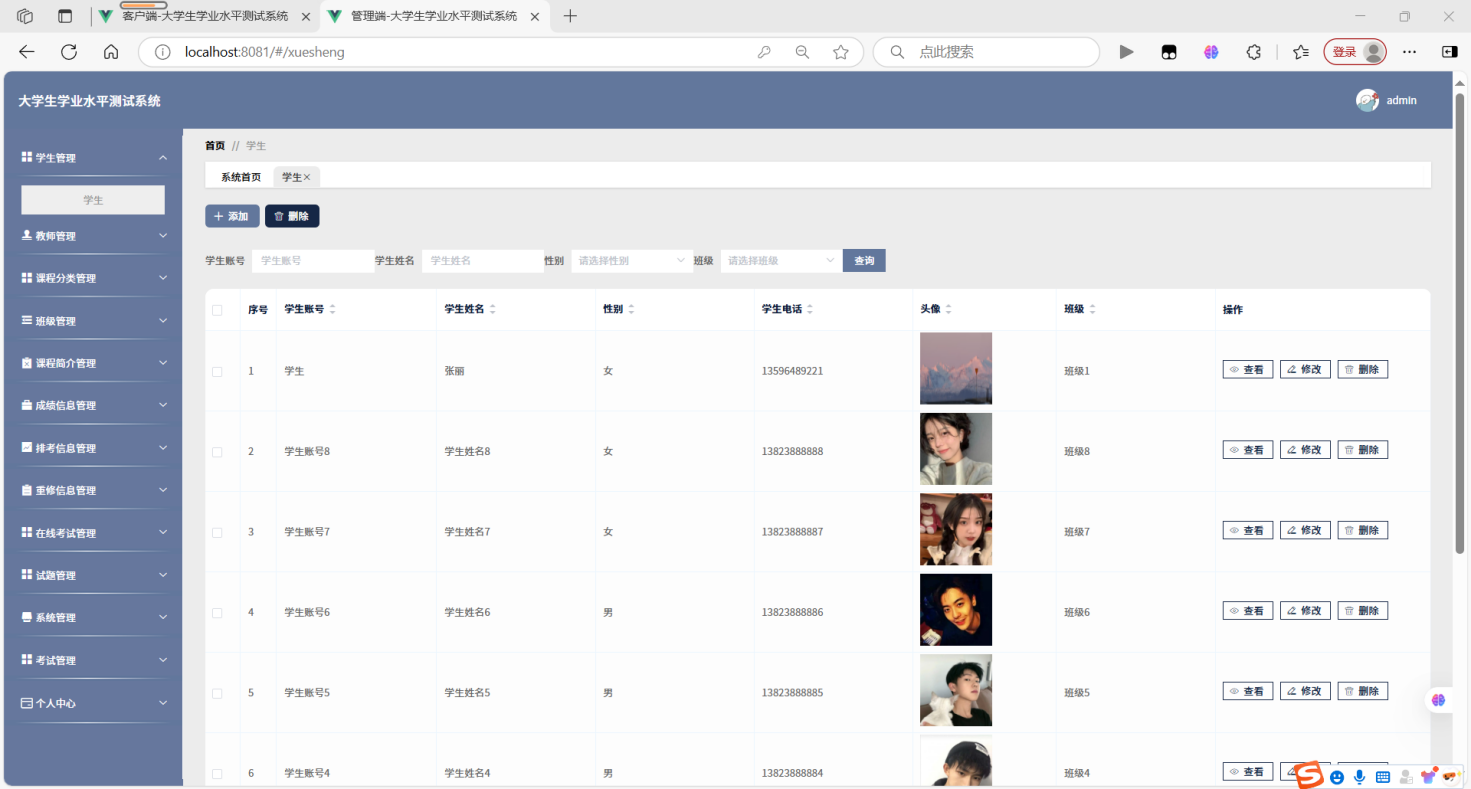This screenshot has width=1471, height=789.
Task: Expand the 班级管理 sidebar menu
Action: point(94,321)
